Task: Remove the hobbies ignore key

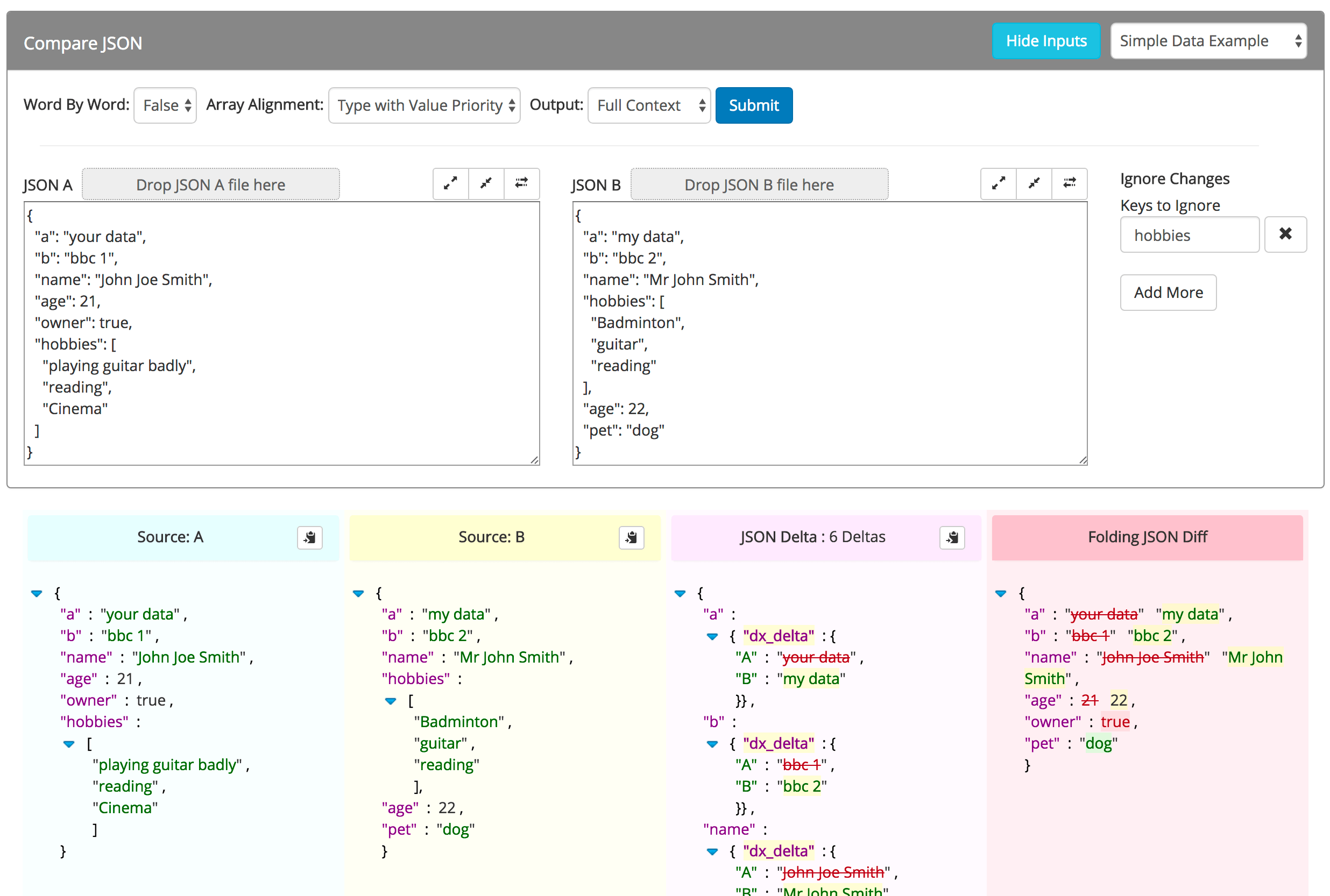Action: (x=1285, y=234)
